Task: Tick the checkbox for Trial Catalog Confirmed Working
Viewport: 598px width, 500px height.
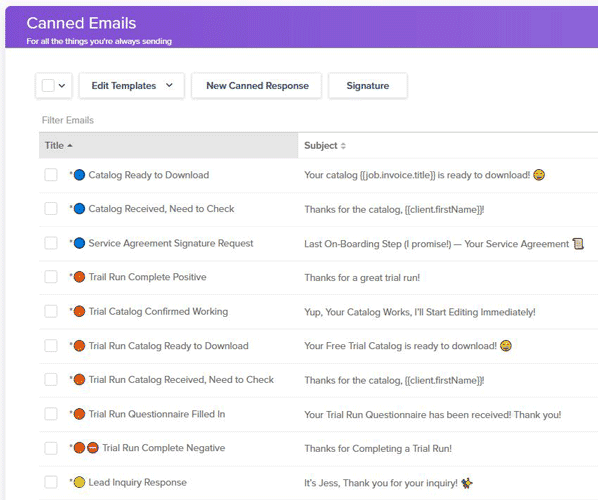Action: coord(51,312)
